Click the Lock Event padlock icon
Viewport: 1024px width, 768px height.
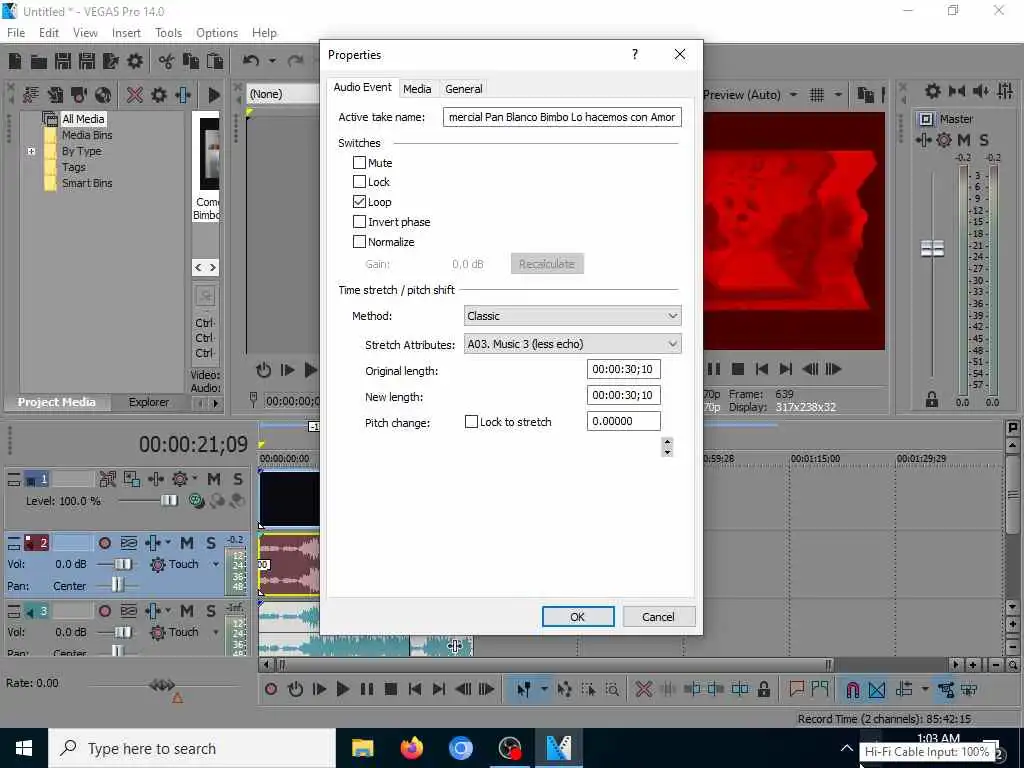click(x=763, y=689)
